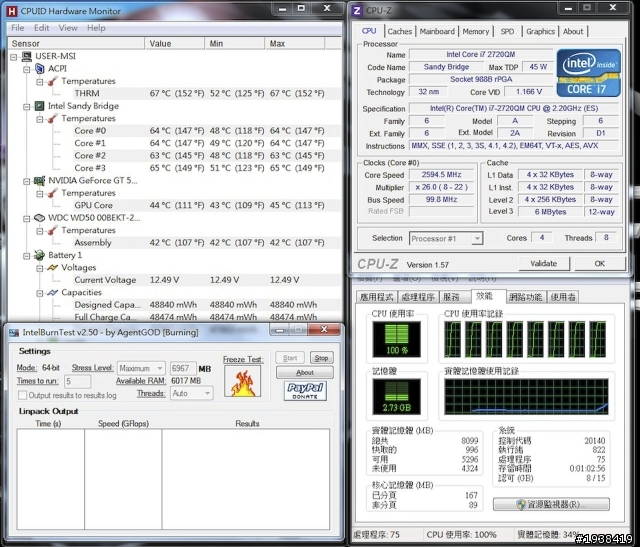Click the Capacities graph icon
This screenshot has height=547, width=640.
coord(53,292)
